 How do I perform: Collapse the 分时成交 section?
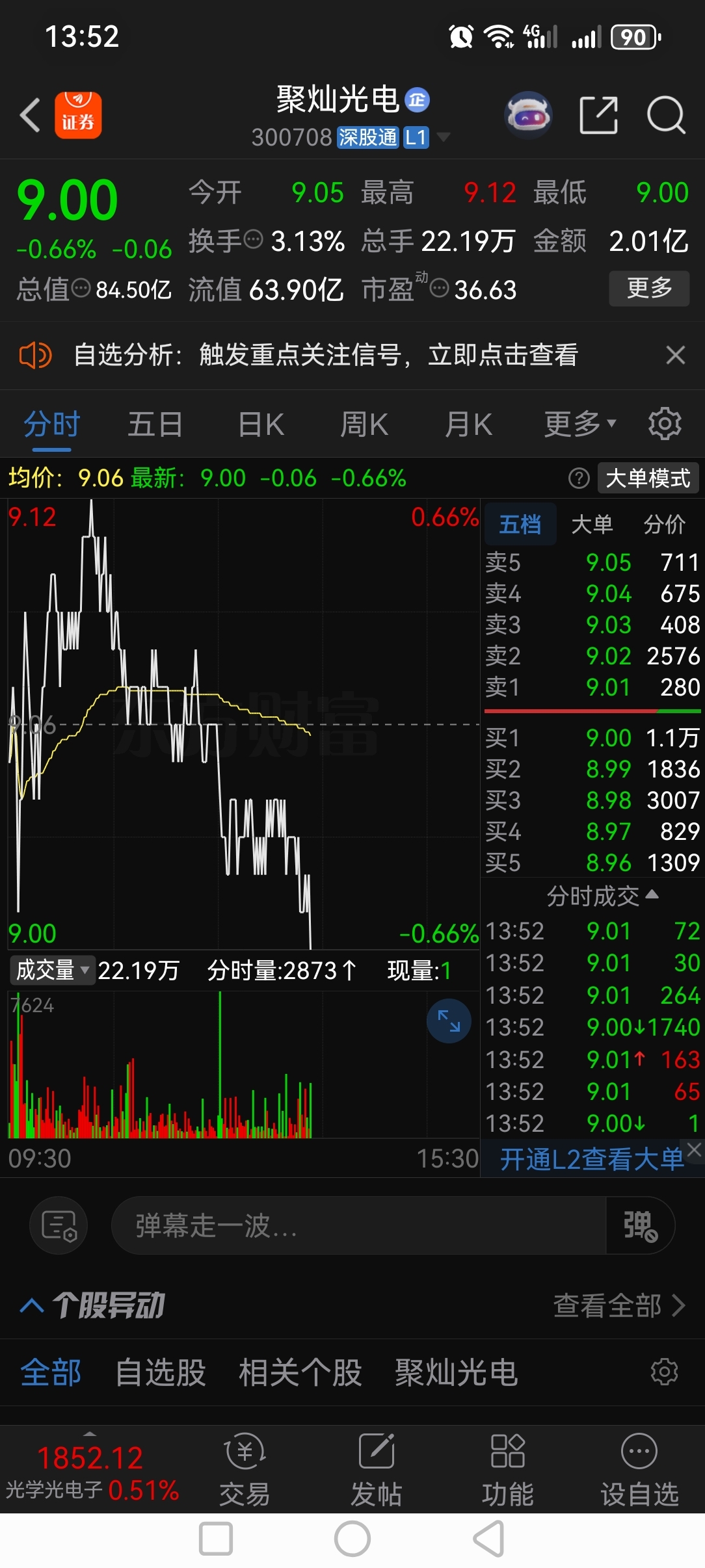click(602, 896)
